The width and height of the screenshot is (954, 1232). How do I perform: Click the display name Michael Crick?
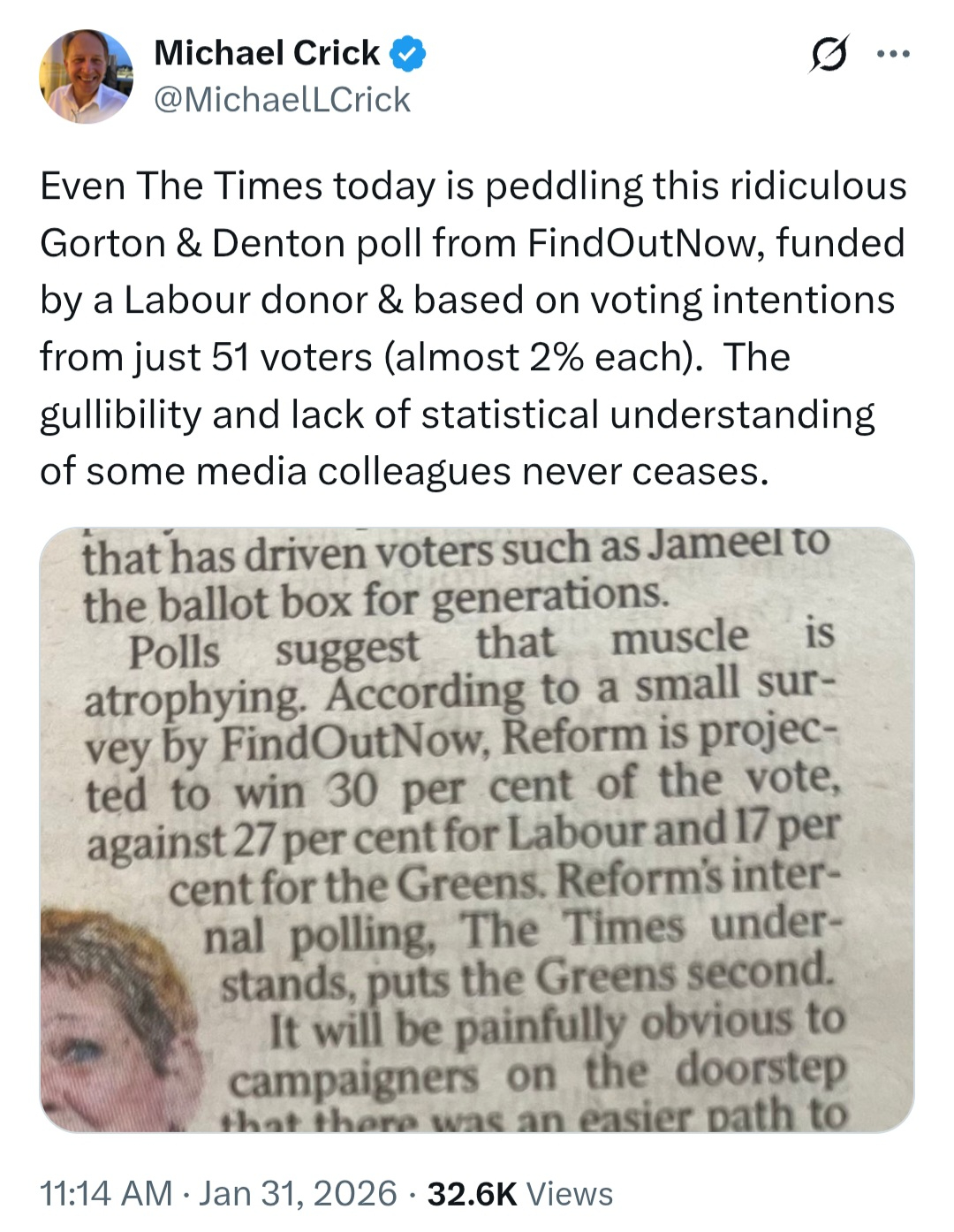coord(266,54)
